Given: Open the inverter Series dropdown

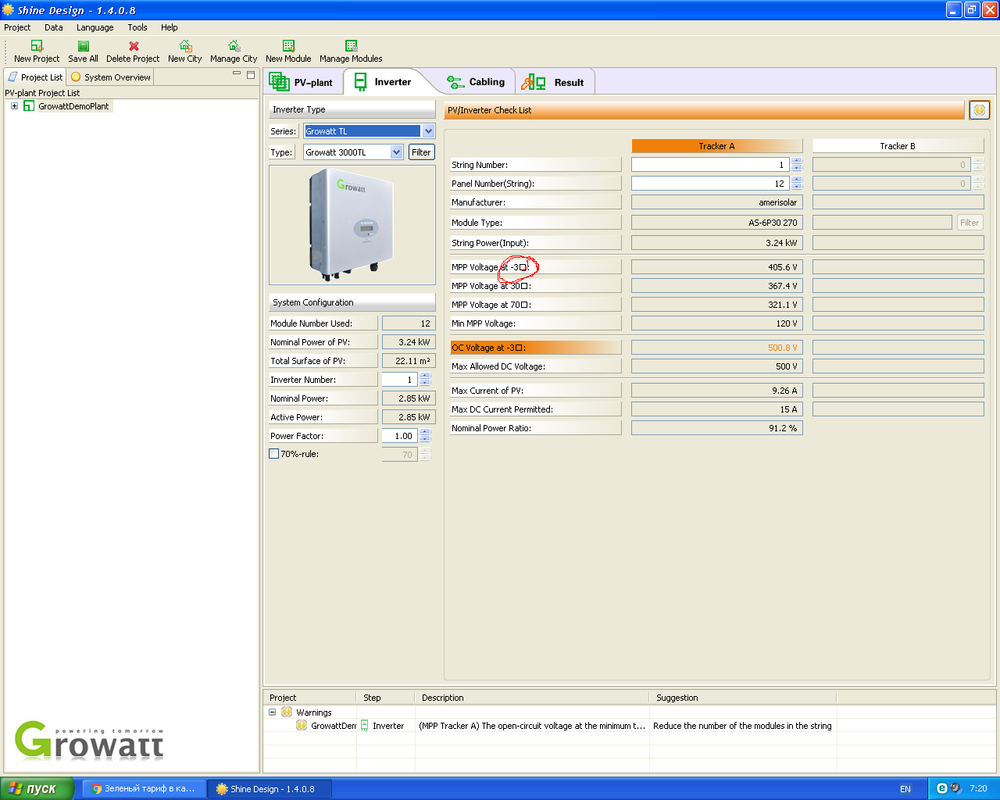Looking at the screenshot, I should pos(428,131).
